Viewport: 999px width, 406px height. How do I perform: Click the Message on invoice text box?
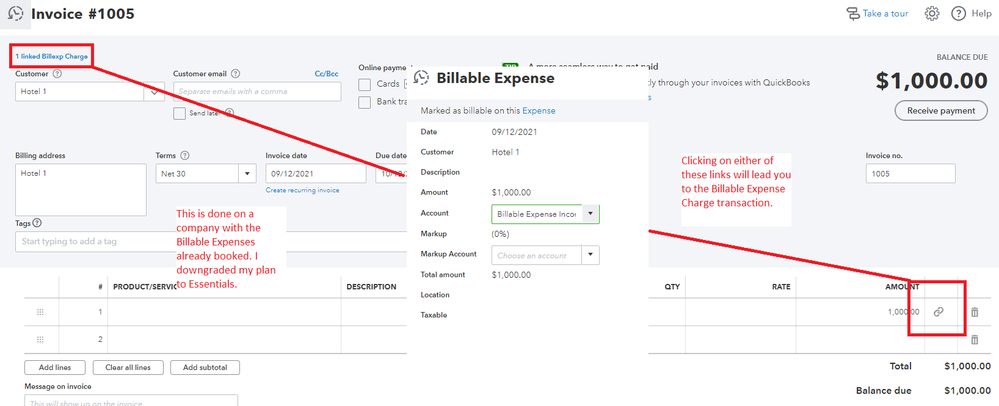(131, 400)
